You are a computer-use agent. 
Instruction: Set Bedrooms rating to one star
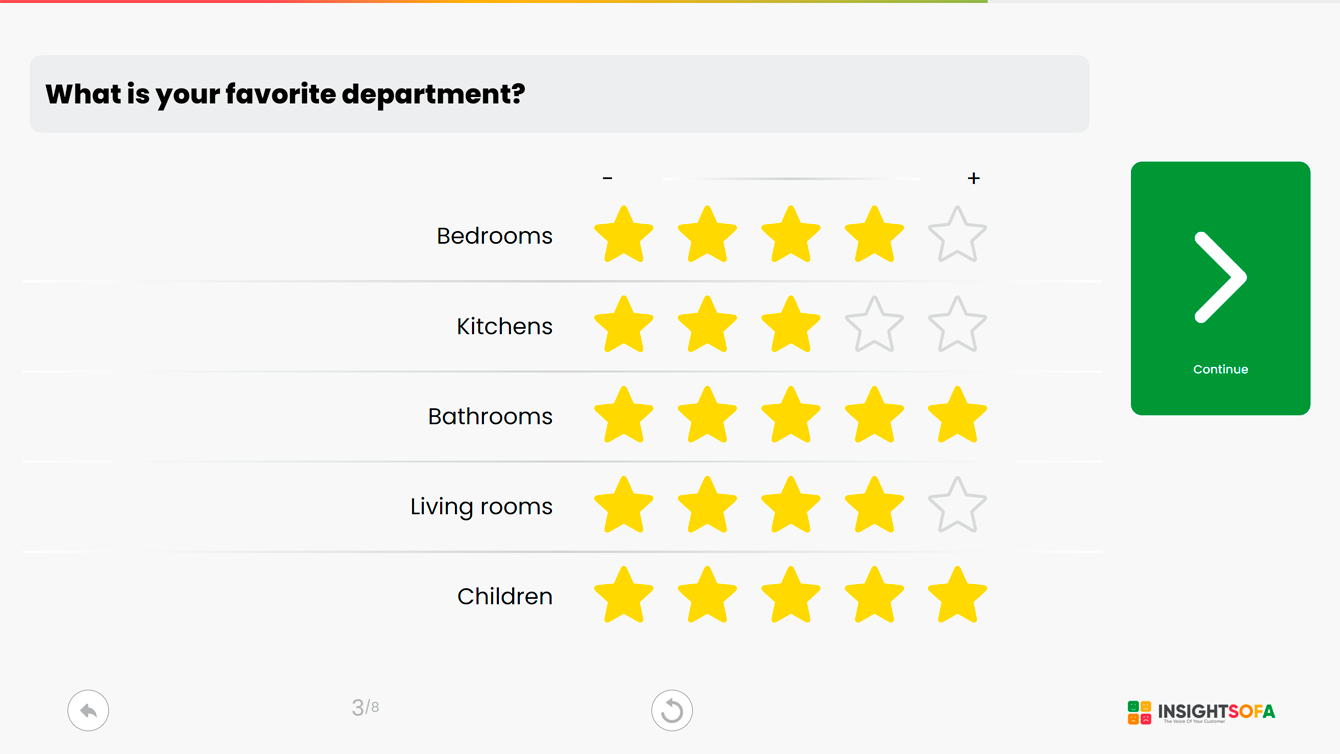point(624,235)
